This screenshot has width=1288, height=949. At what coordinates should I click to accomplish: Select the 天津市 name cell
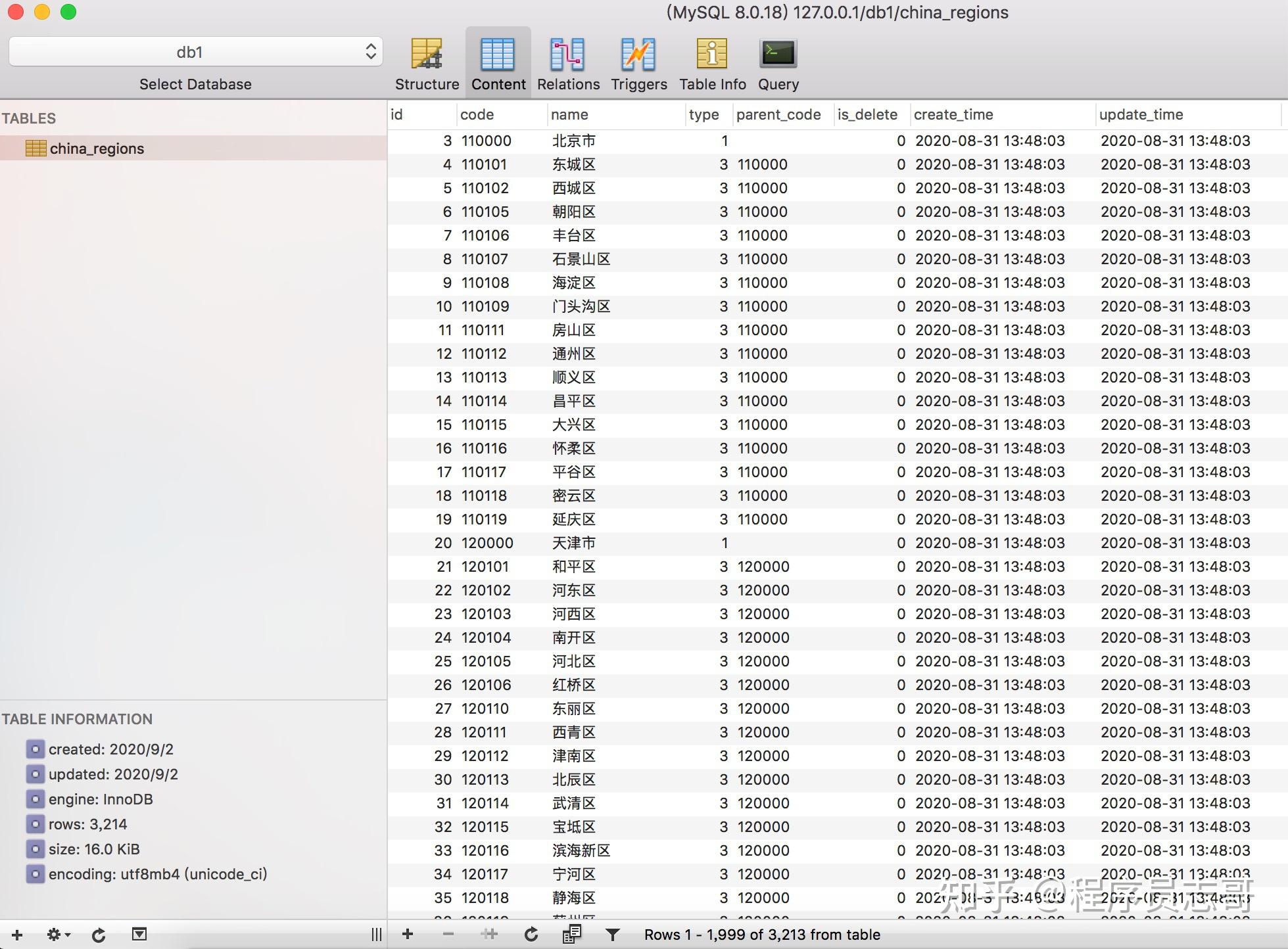tap(574, 543)
